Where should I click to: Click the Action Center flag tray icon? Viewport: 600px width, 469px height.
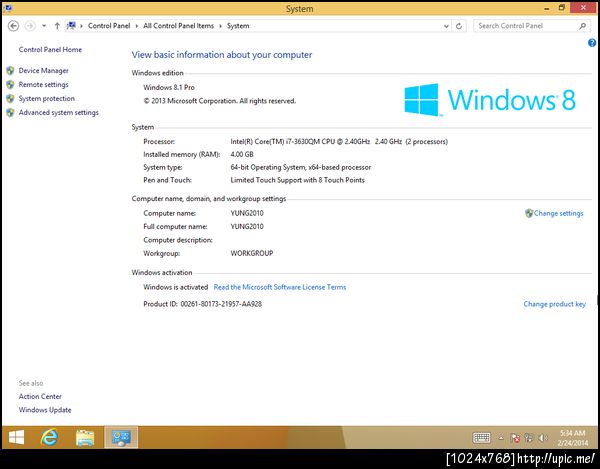(x=515, y=438)
